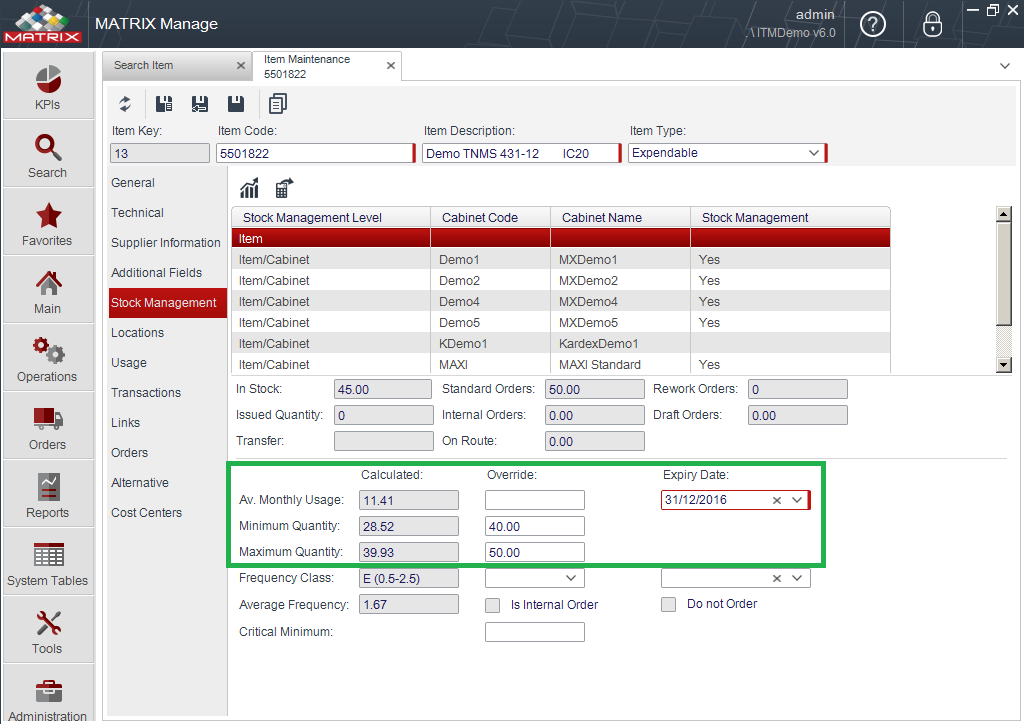This screenshot has width=1024, height=724.
Task: Select the Stock Management section
Action: (168, 303)
